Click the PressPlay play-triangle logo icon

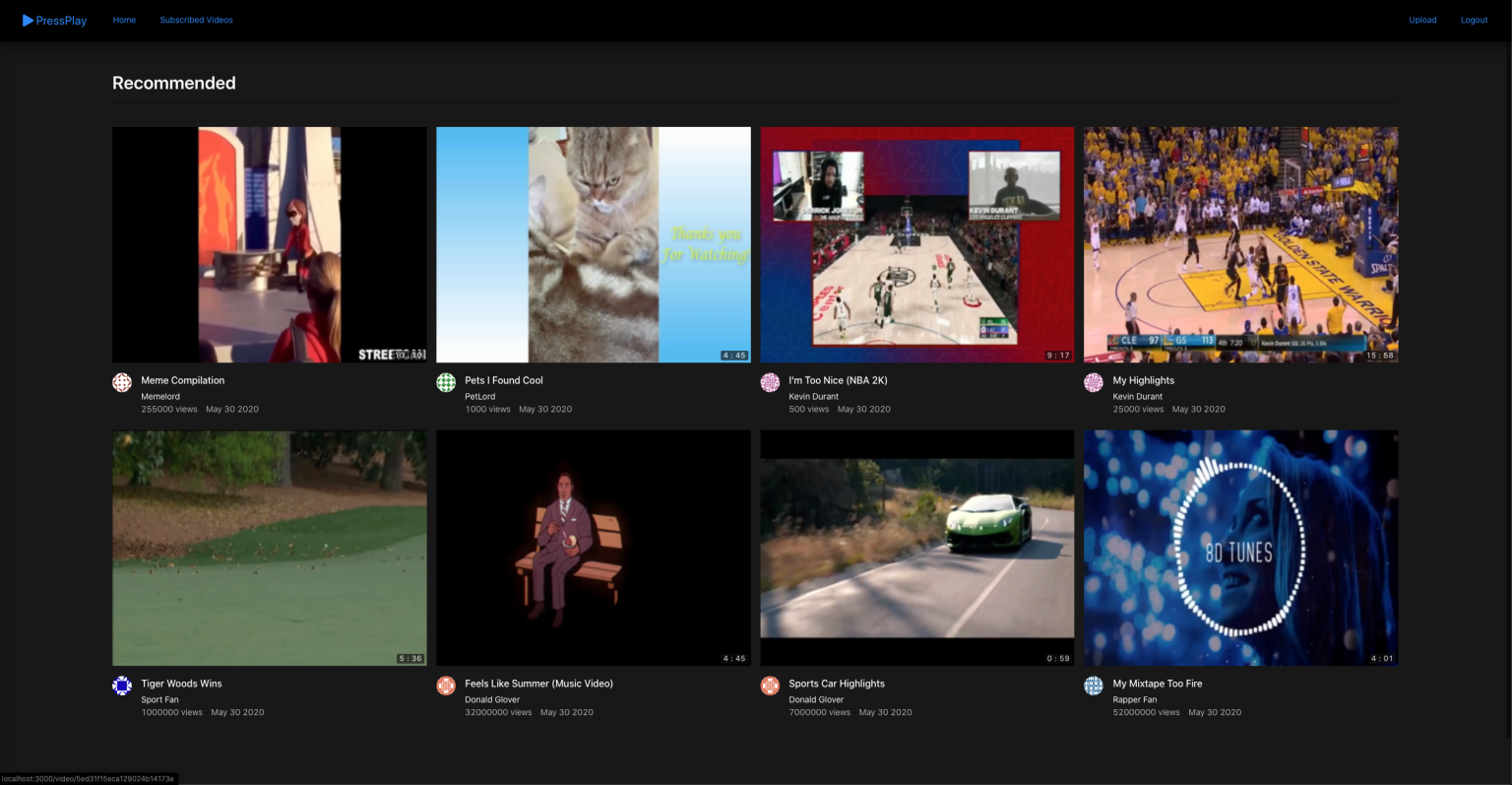click(28, 20)
